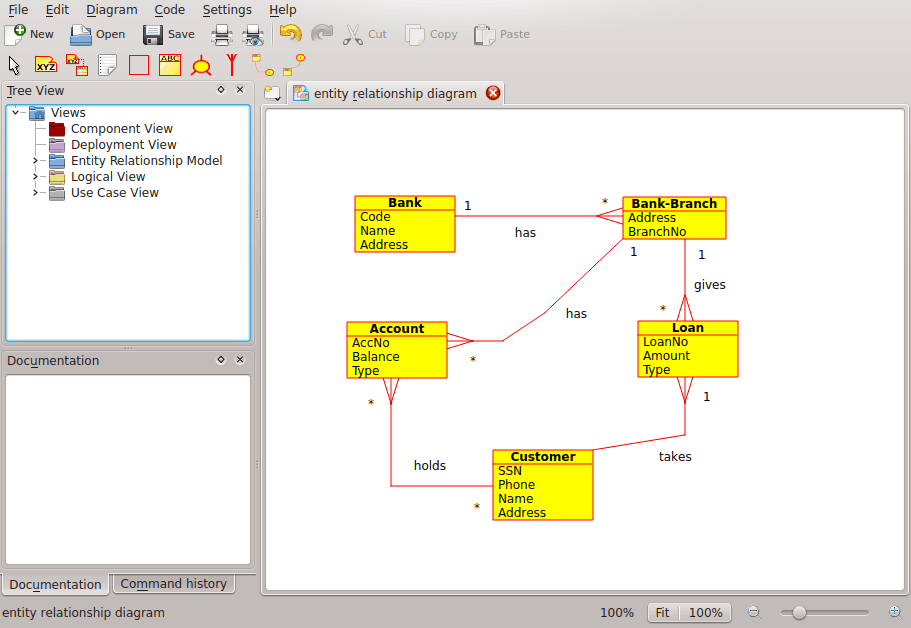The image size is (911, 628).
Task: Adjust the zoom slider handle
Action: [x=799, y=612]
